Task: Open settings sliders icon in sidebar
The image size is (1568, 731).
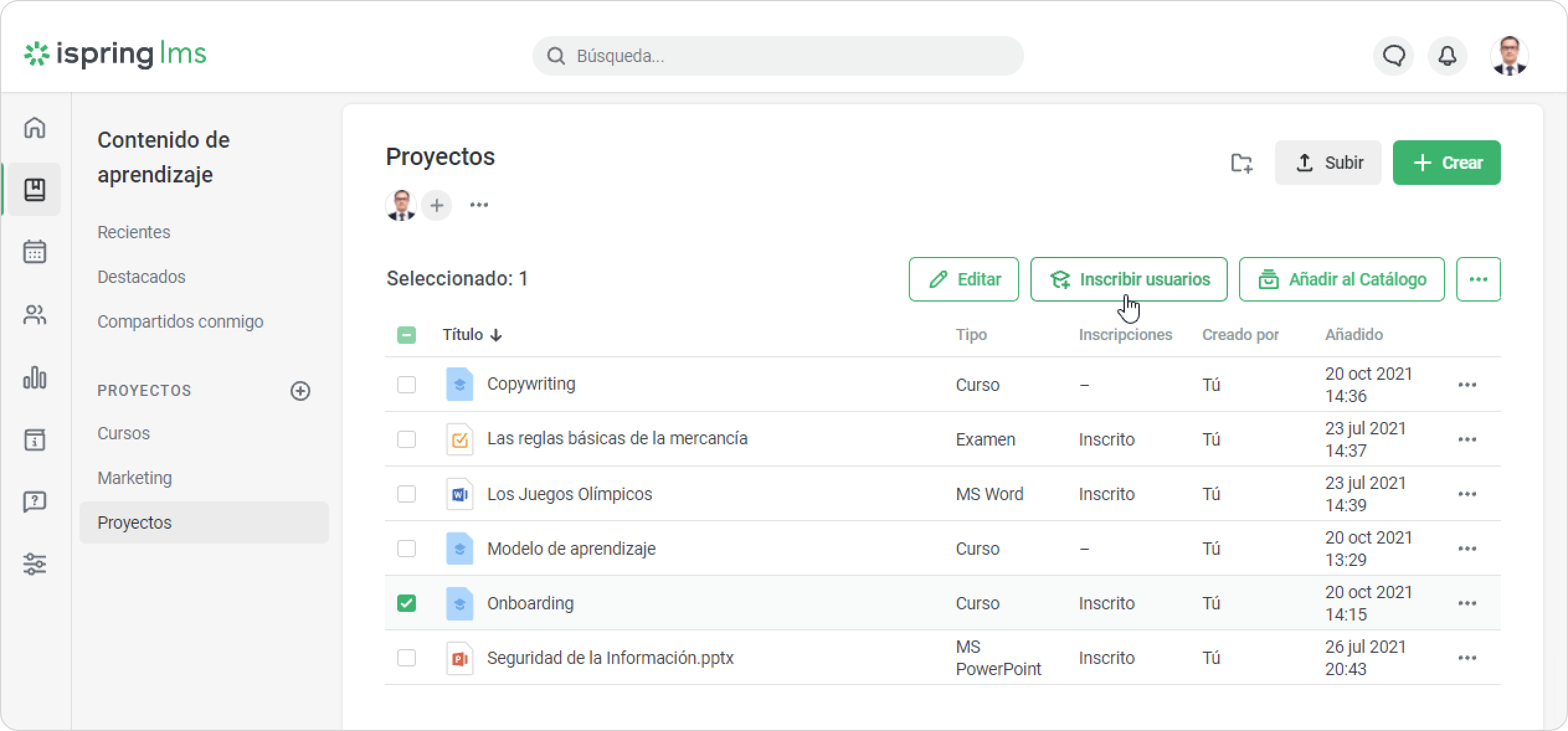Action: [35, 564]
